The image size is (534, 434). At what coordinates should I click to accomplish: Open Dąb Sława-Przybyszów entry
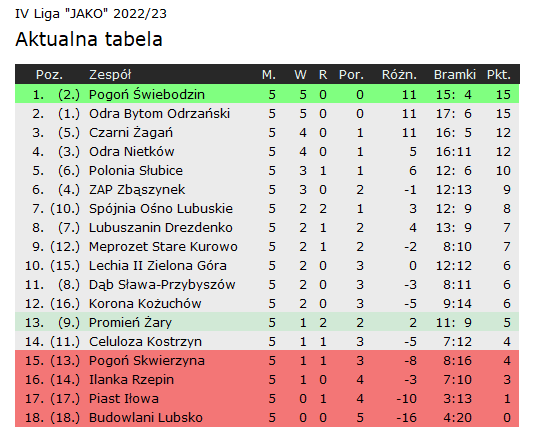pyautogui.click(x=267, y=285)
